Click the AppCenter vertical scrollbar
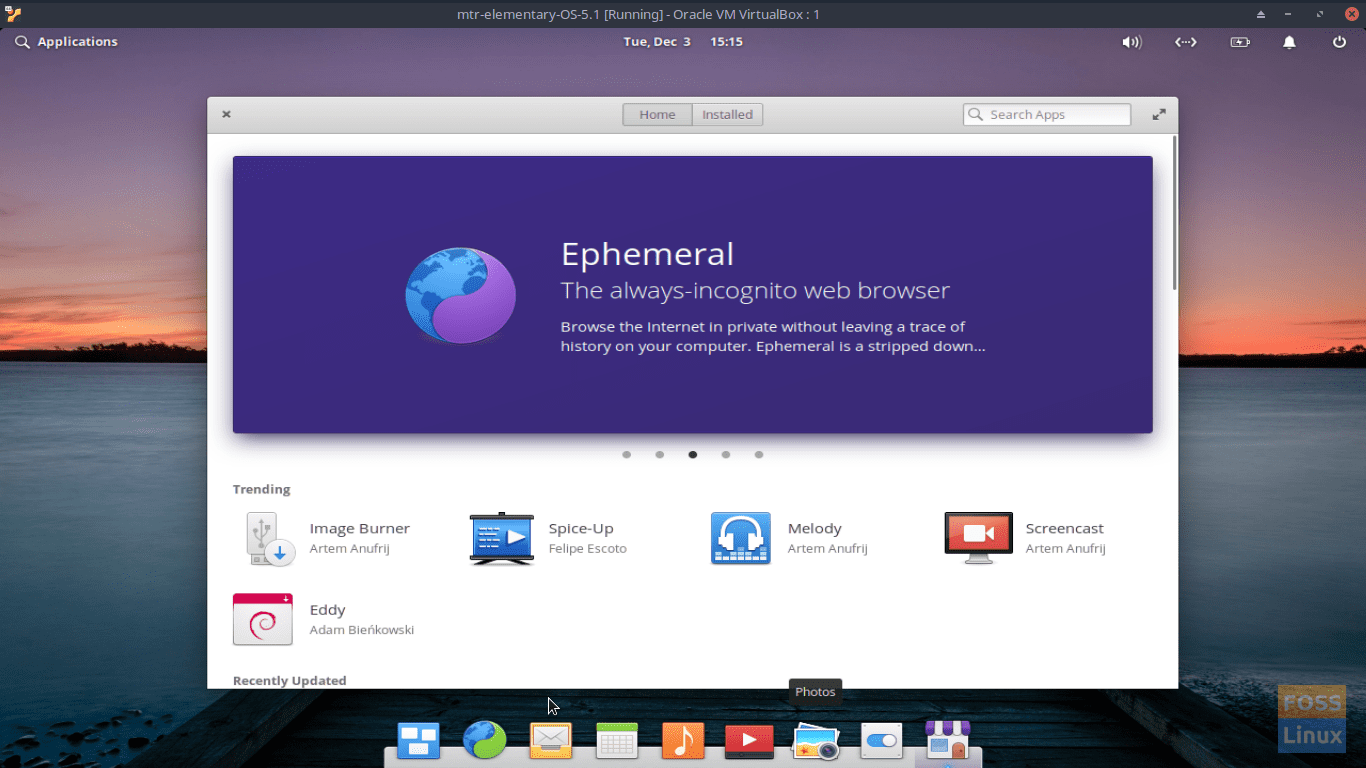The width and height of the screenshot is (1366, 768). 1175,213
